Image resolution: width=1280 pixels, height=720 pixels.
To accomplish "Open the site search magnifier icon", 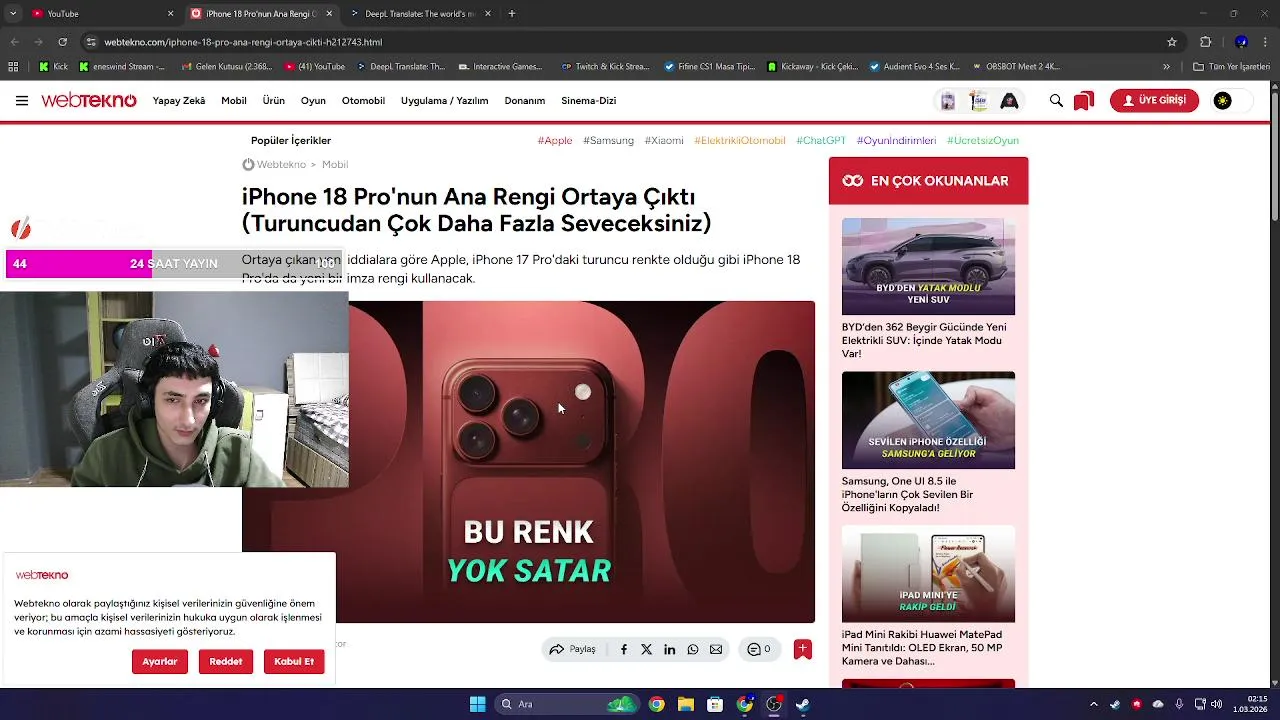I will 1056,100.
